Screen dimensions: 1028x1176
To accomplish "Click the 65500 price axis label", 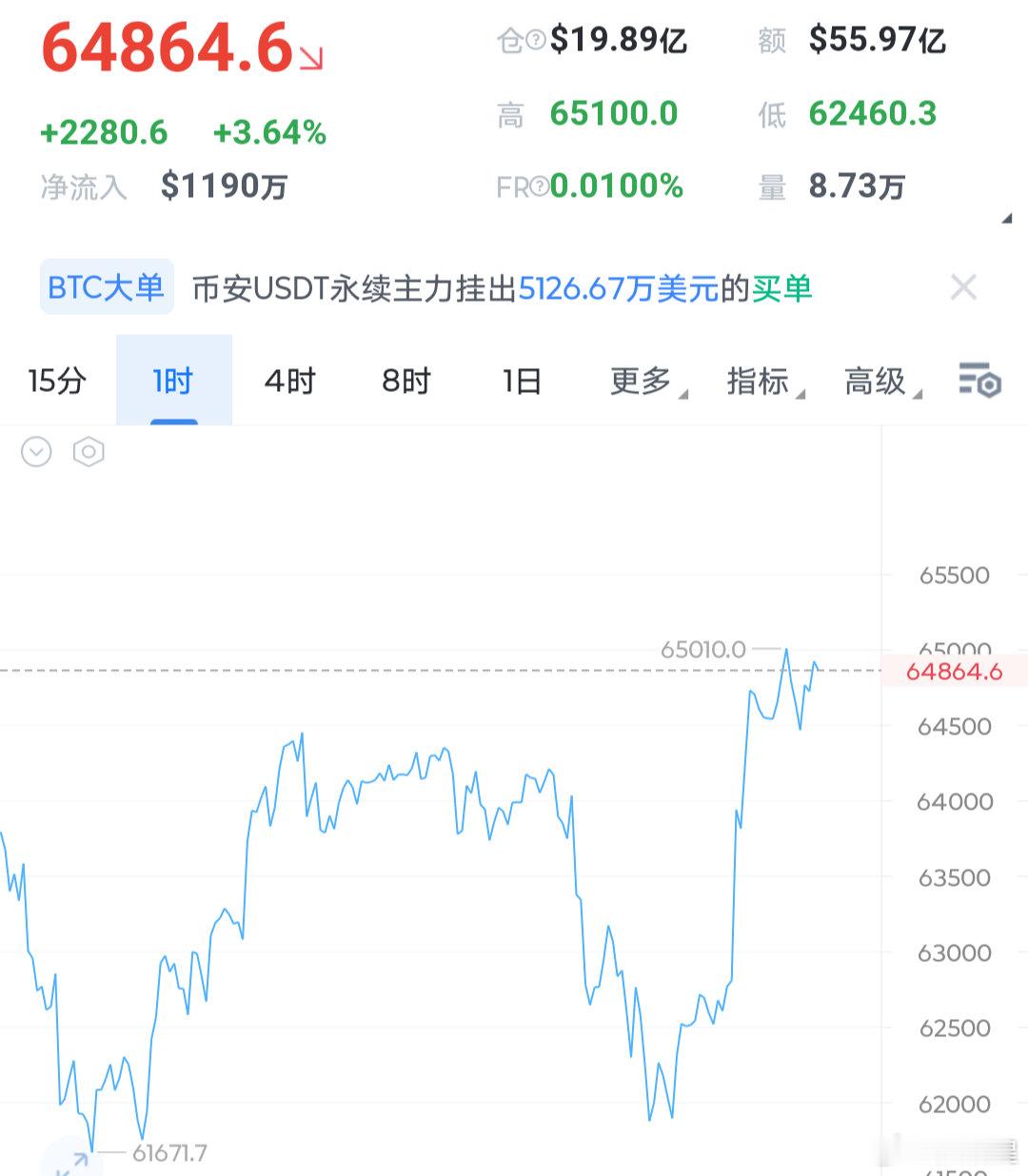I will tap(955, 575).
